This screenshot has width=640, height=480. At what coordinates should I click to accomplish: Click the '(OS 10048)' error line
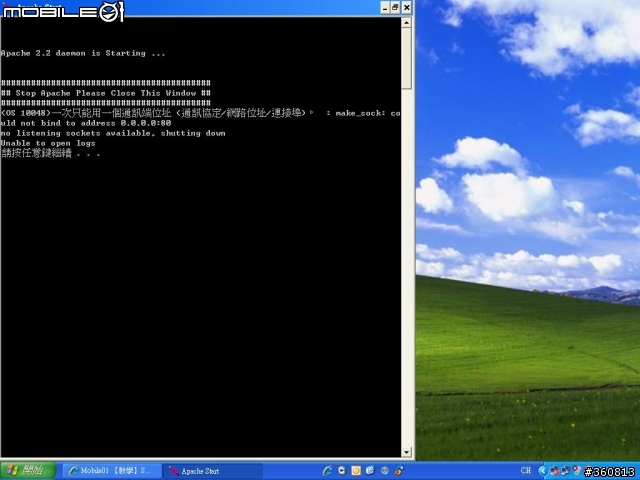tap(200, 113)
